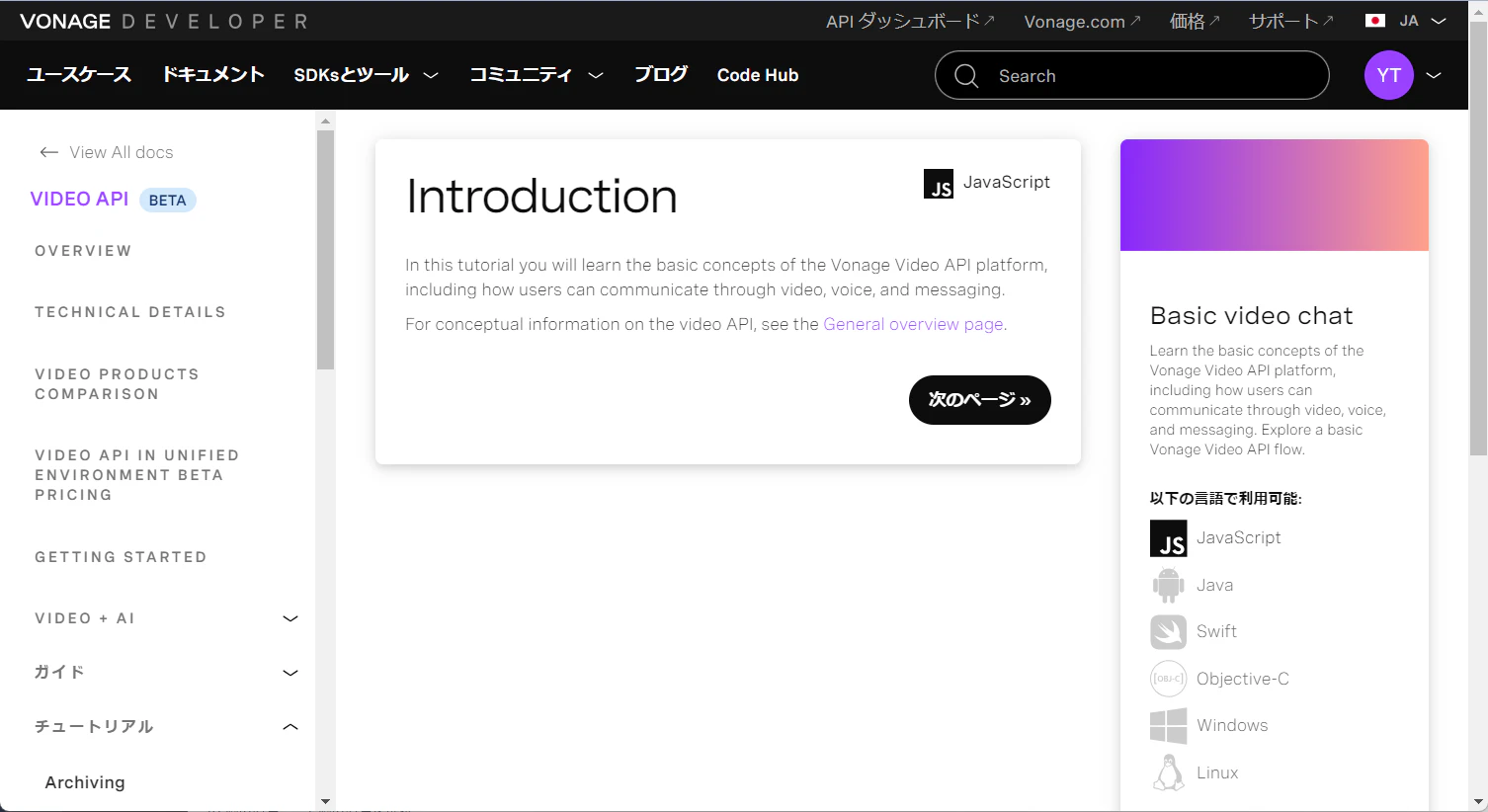1488x812 pixels.
Task: Collapse the チュートリアル section
Action: (290, 727)
